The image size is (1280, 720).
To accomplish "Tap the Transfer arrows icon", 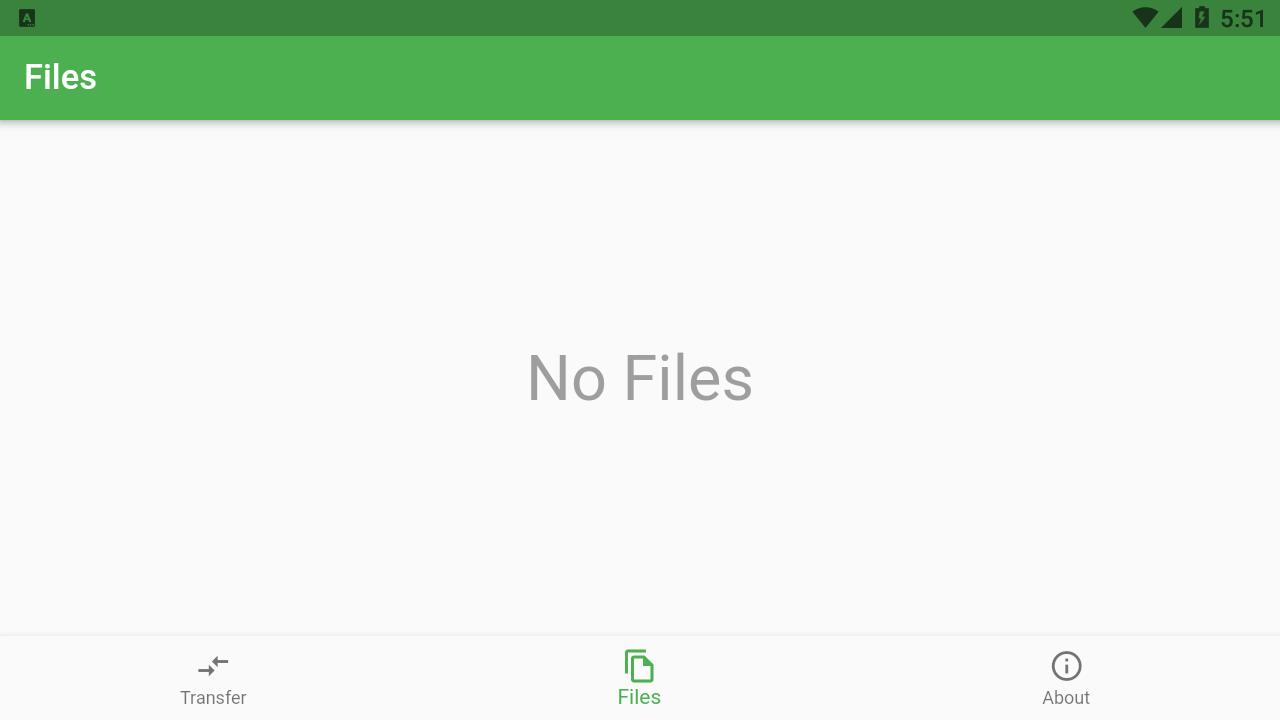I will click(x=213, y=666).
